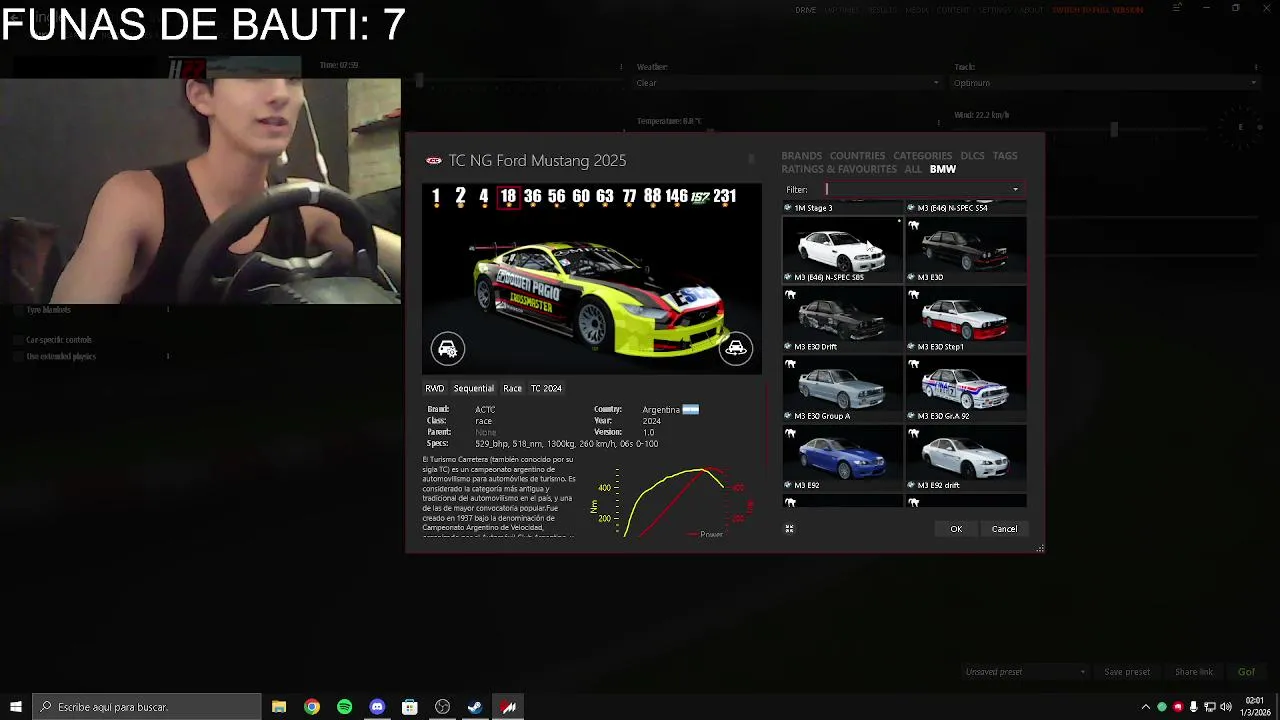Select skin number 2
Screen dimensions: 1280x720
pyautogui.click(x=460, y=196)
